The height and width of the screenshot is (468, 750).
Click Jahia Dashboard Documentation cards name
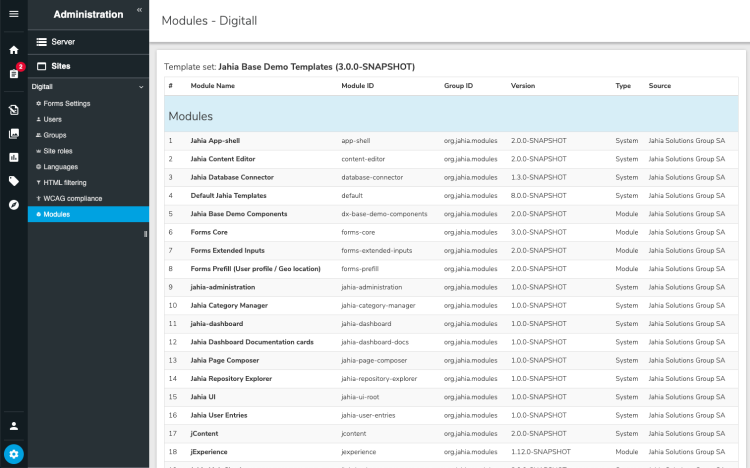[252, 342]
